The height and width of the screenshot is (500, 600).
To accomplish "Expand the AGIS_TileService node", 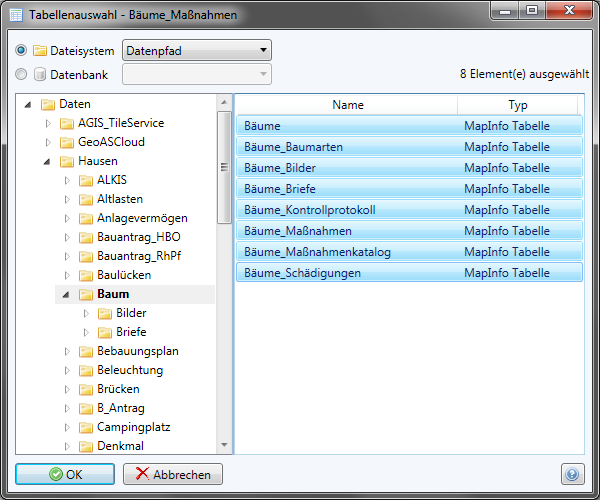I will [x=48, y=123].
